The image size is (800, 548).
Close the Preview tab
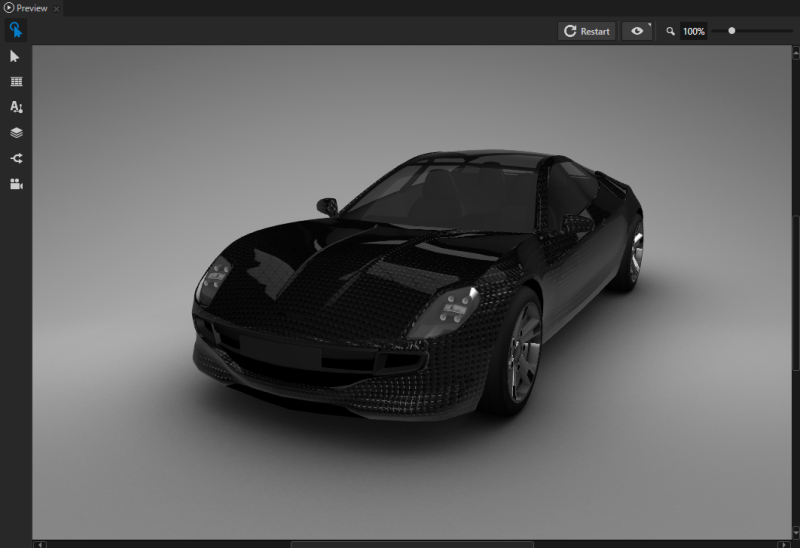point(57,8)
